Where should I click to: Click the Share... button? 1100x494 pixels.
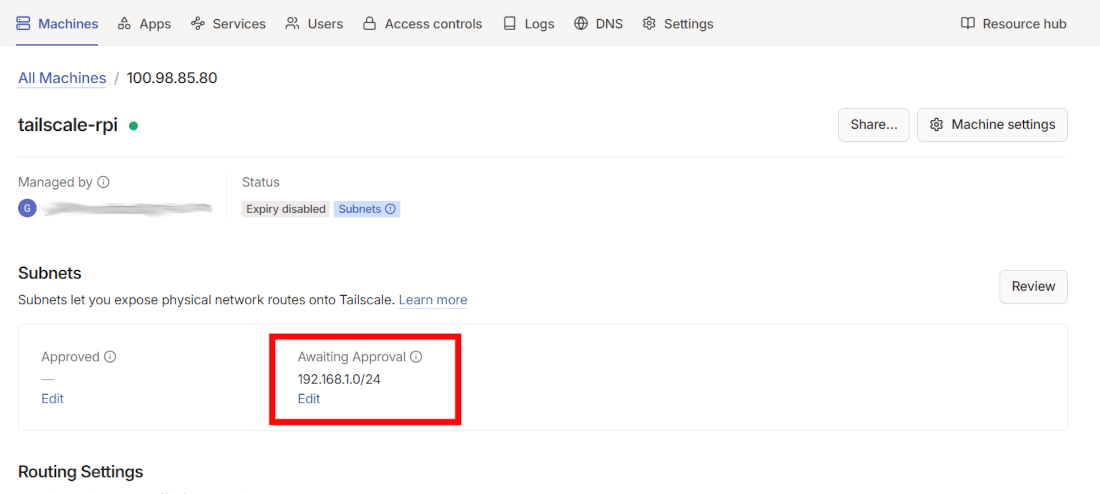[873, 125]
